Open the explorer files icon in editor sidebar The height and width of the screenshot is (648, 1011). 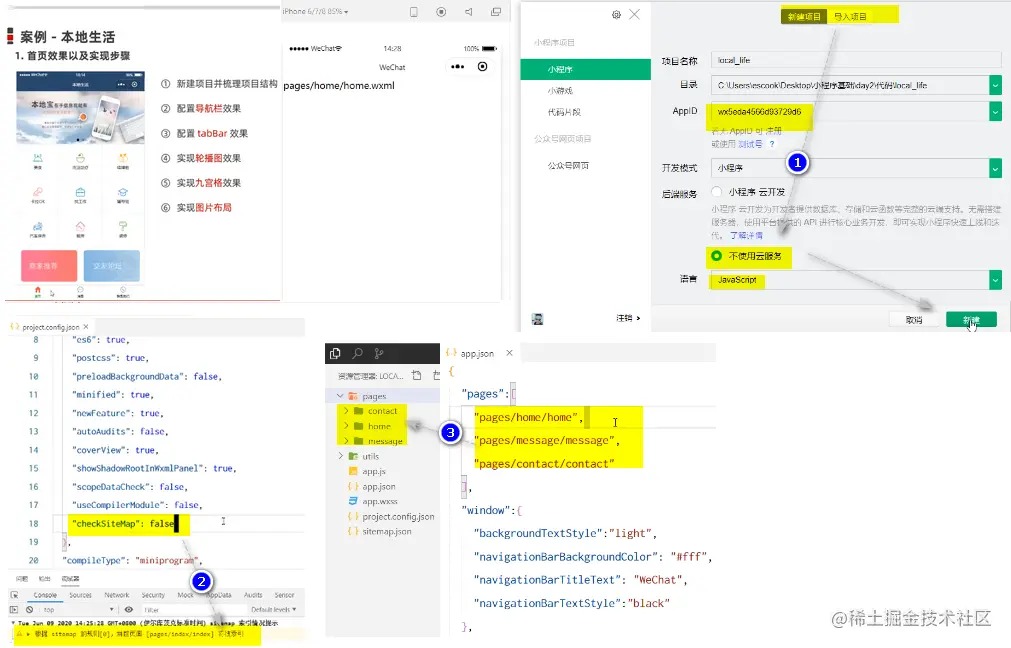click(x=335, y=353)
